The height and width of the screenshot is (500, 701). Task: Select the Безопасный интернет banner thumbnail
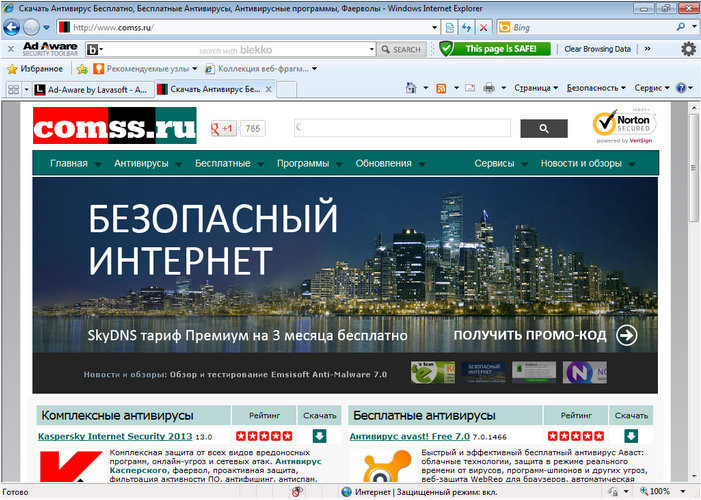(483, 373)
